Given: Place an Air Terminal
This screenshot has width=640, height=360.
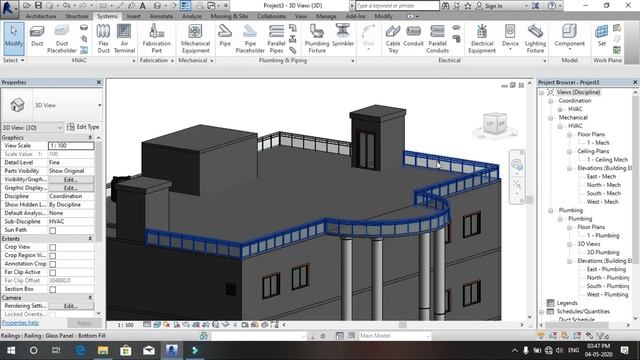Looking at the screenshot, I should 124,39.
